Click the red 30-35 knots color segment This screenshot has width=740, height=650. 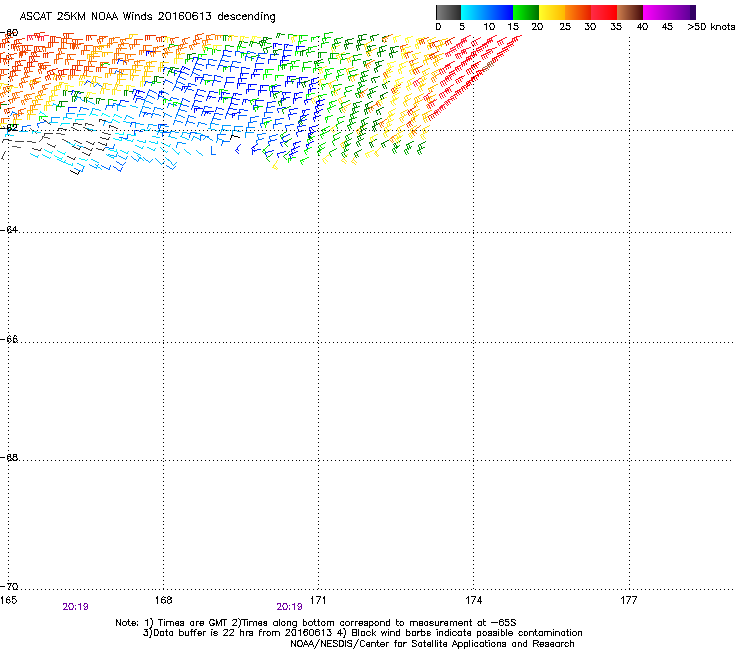604,12
